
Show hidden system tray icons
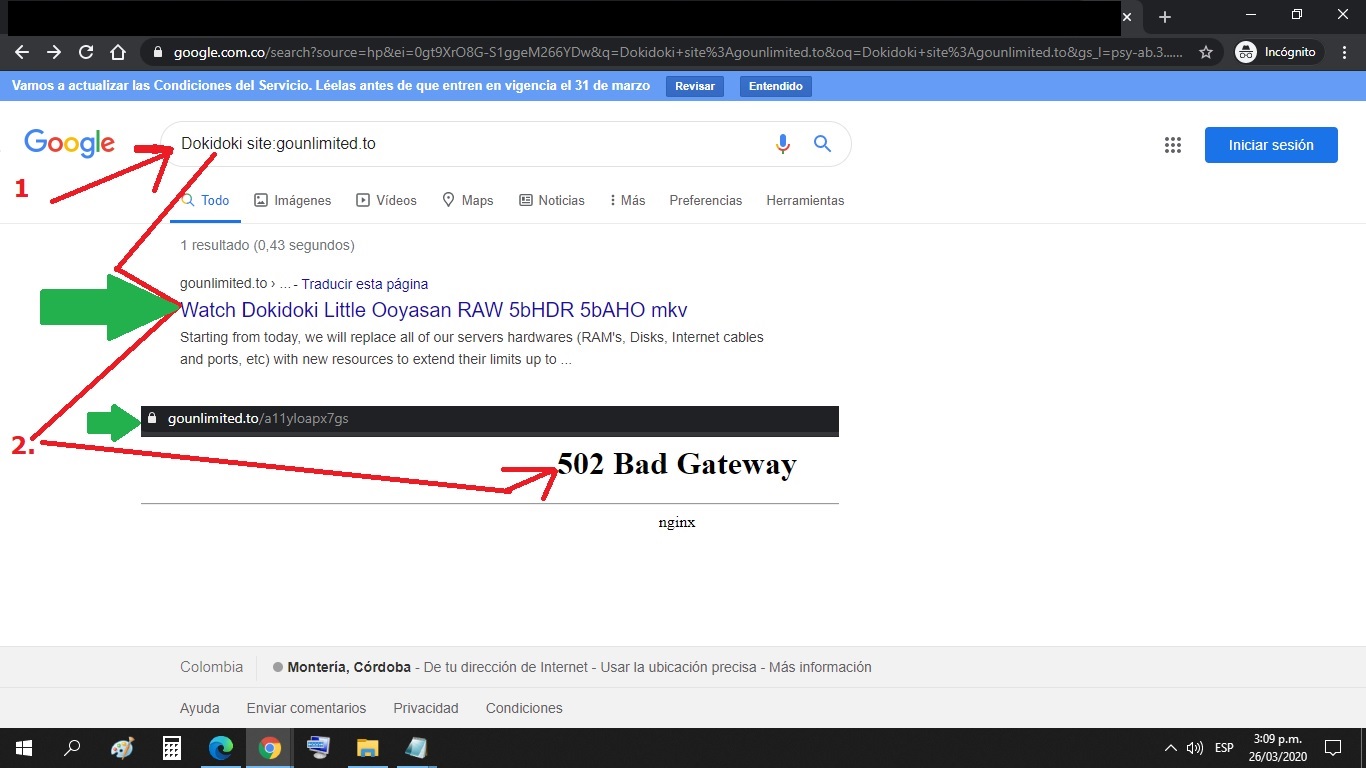click(x=1171, y=748)
